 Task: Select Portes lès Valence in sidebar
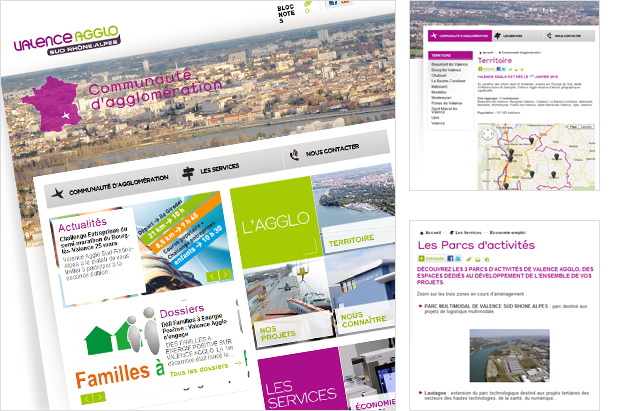tap(446, 103)
